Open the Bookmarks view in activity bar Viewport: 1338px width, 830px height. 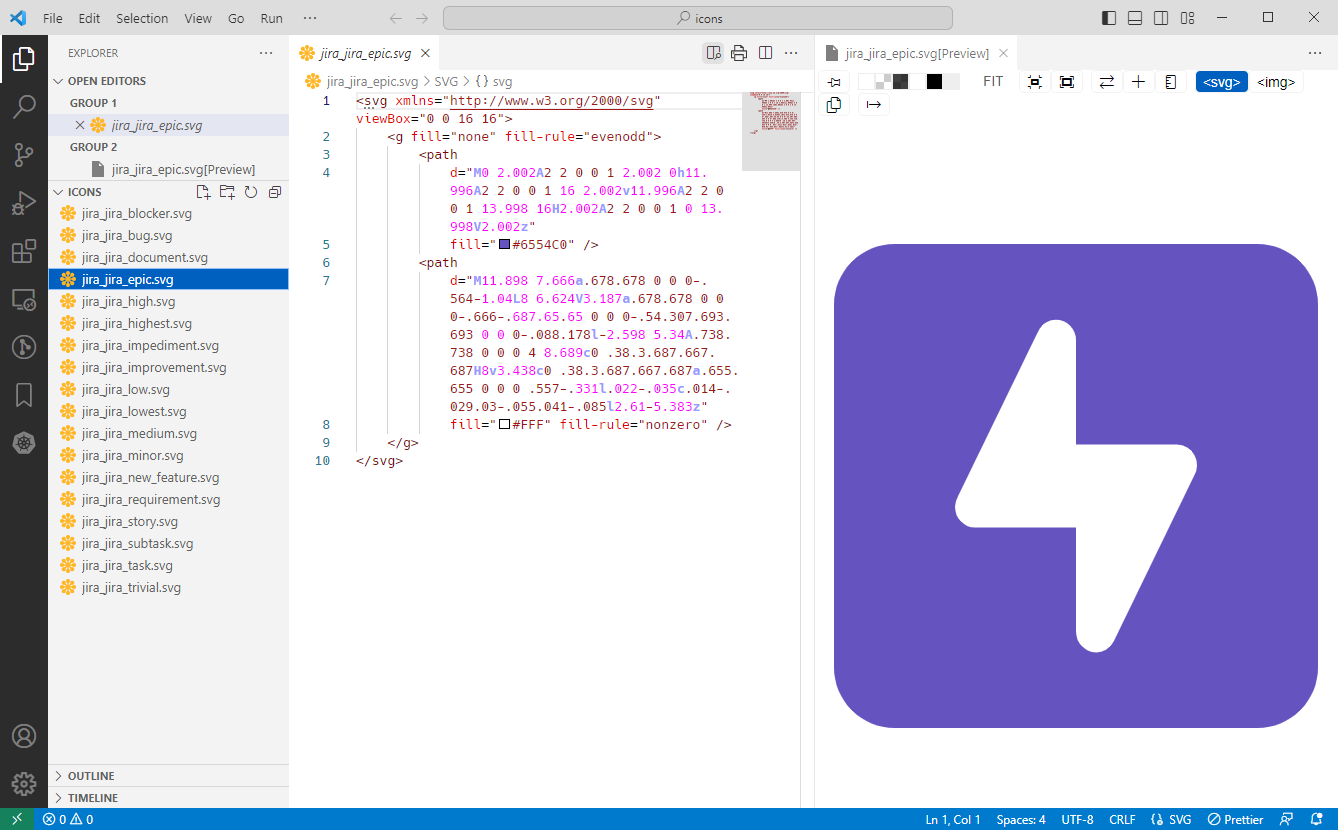pos(24,395)
